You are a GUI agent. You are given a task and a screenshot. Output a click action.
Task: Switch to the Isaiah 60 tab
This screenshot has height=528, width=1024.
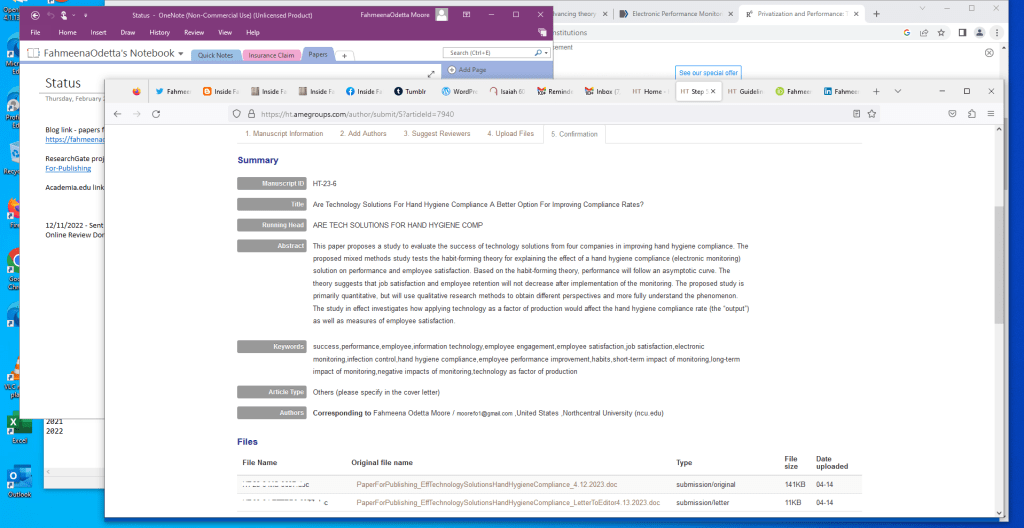pos(507,91)
